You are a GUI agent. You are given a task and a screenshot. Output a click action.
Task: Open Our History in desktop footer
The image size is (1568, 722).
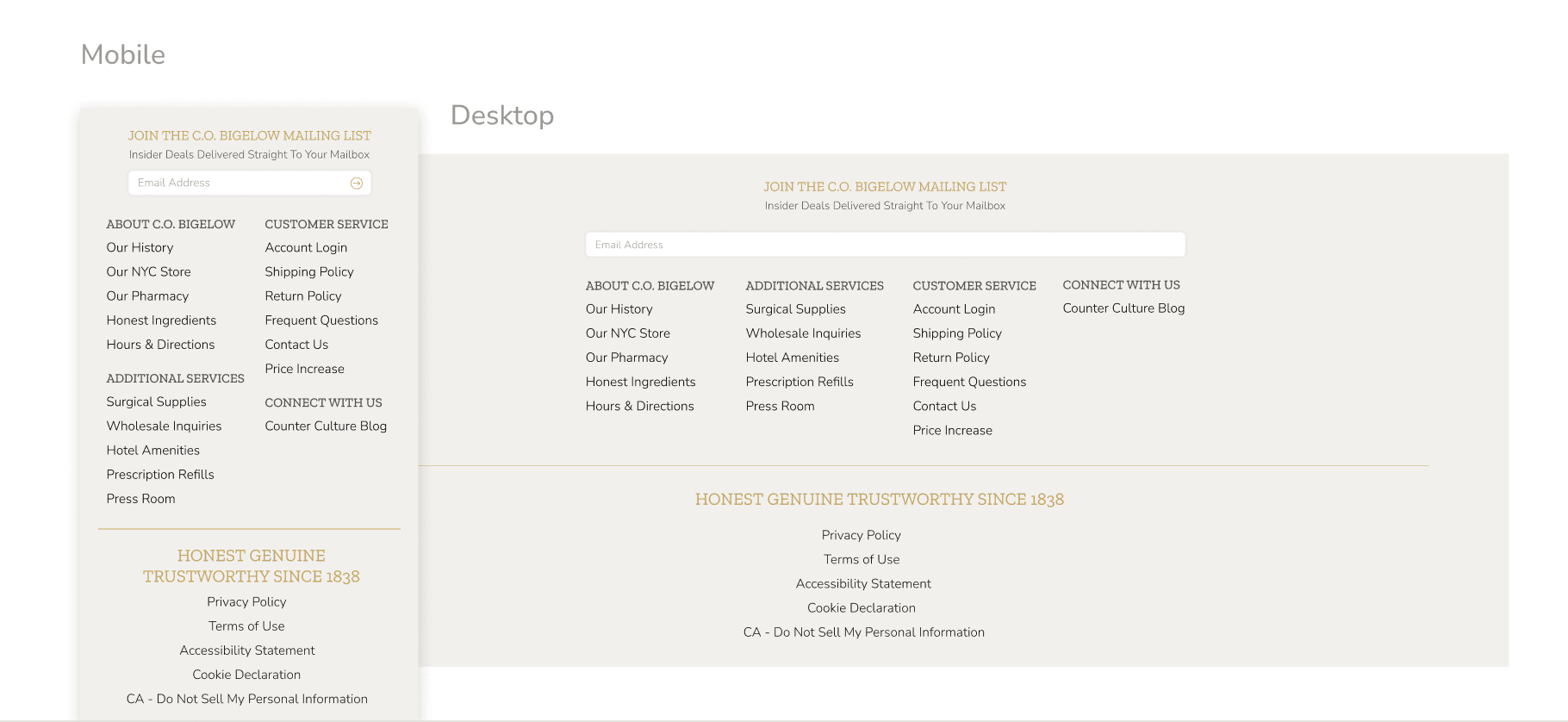coord(619,308)
